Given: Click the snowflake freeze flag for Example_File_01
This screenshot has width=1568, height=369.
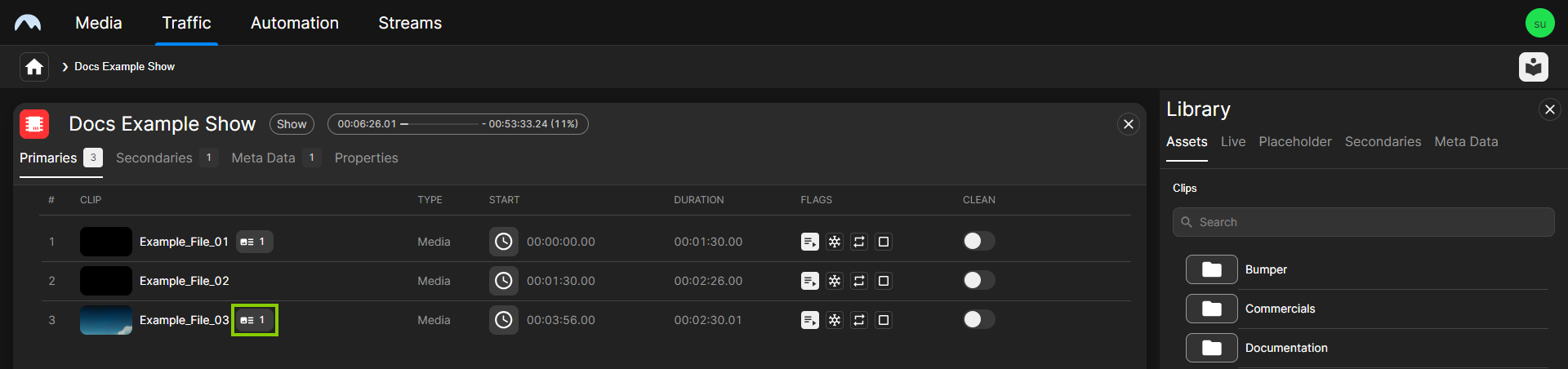Looking at the screenshot, I should pyautogui.click(x=835, y=242).
